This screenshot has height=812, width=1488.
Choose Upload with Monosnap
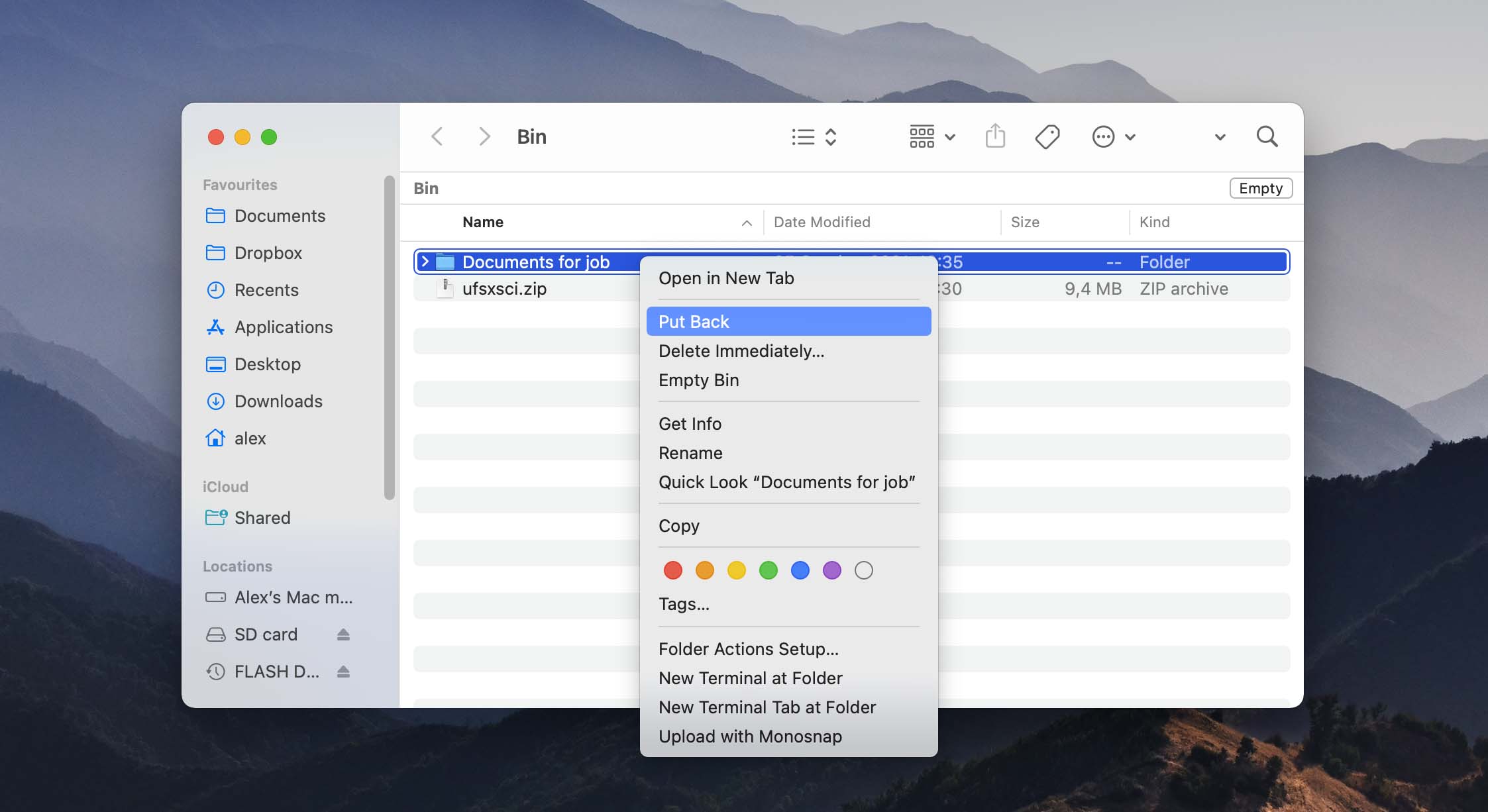[788, 736]
